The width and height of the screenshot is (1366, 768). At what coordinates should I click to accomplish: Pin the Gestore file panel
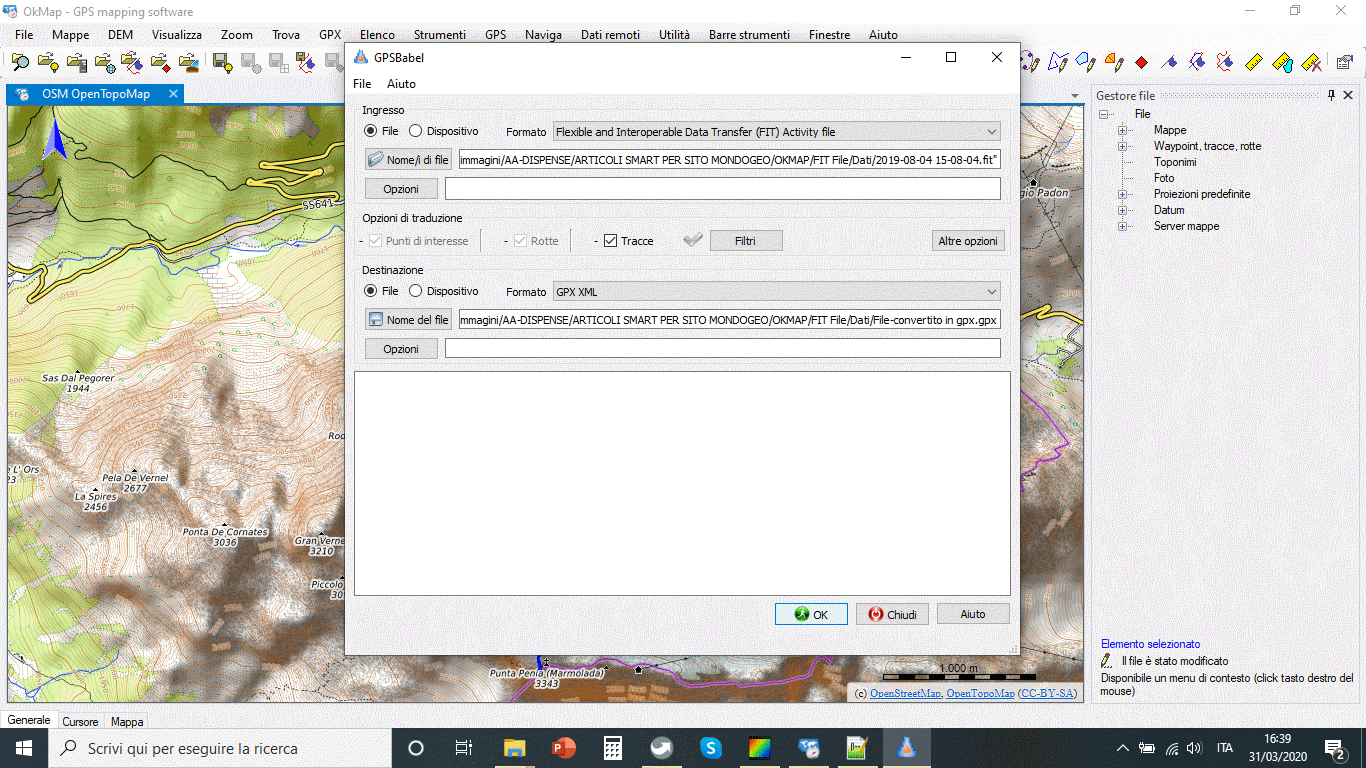(x=1332, y=95)
